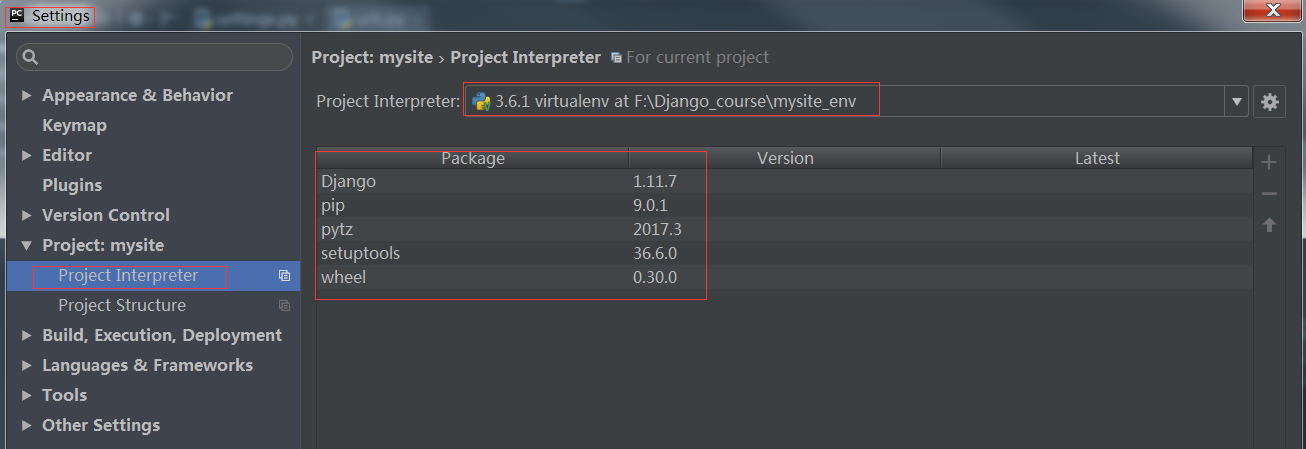This screenshot has height=449, width=1306.
Task: Click the interpreter settings gear icon
Action: pos(1270,101)
